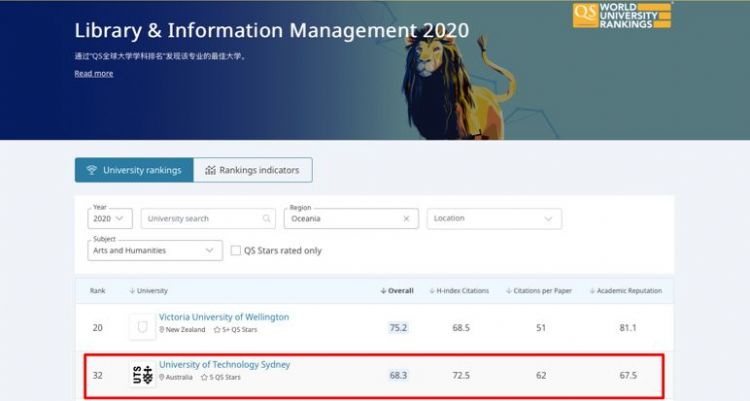Click the rank value 32
The width and height of the screenshot is (750, 401).
[x=98, y=375]
